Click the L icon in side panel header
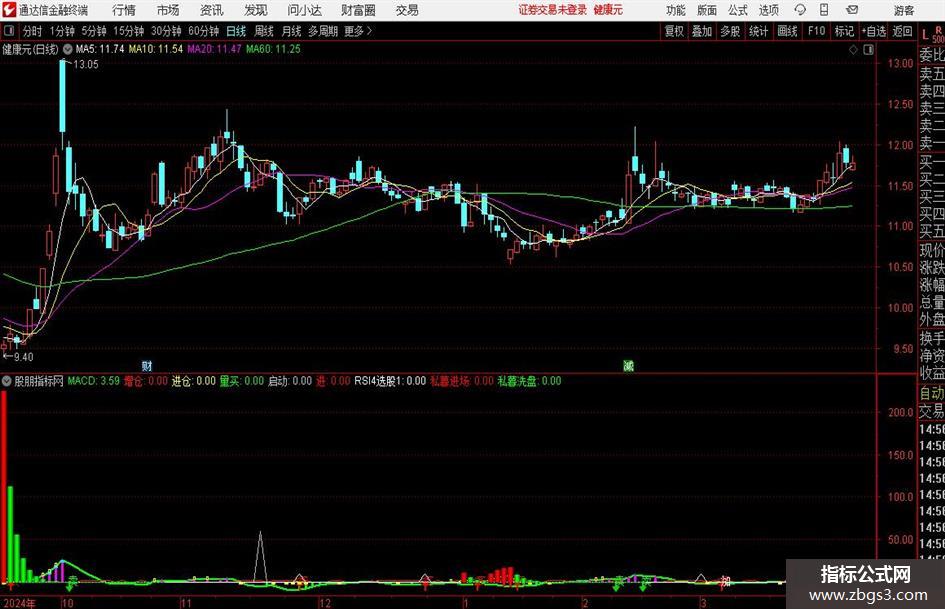The width and height of the screenshot is (945, 609). click(925, 35)
